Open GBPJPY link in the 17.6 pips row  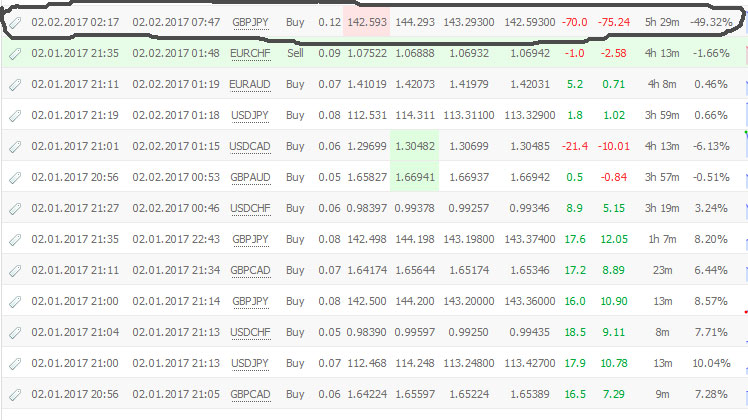pos(250,240)
